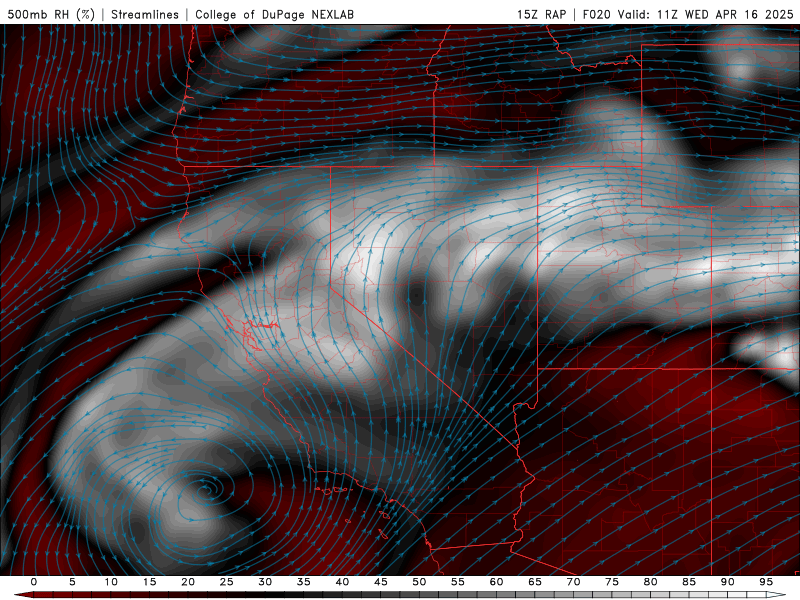The width and height of the screenshot is (800, 600).
Task: Click the colorbar value label "90"
Action: pos(727,582)
